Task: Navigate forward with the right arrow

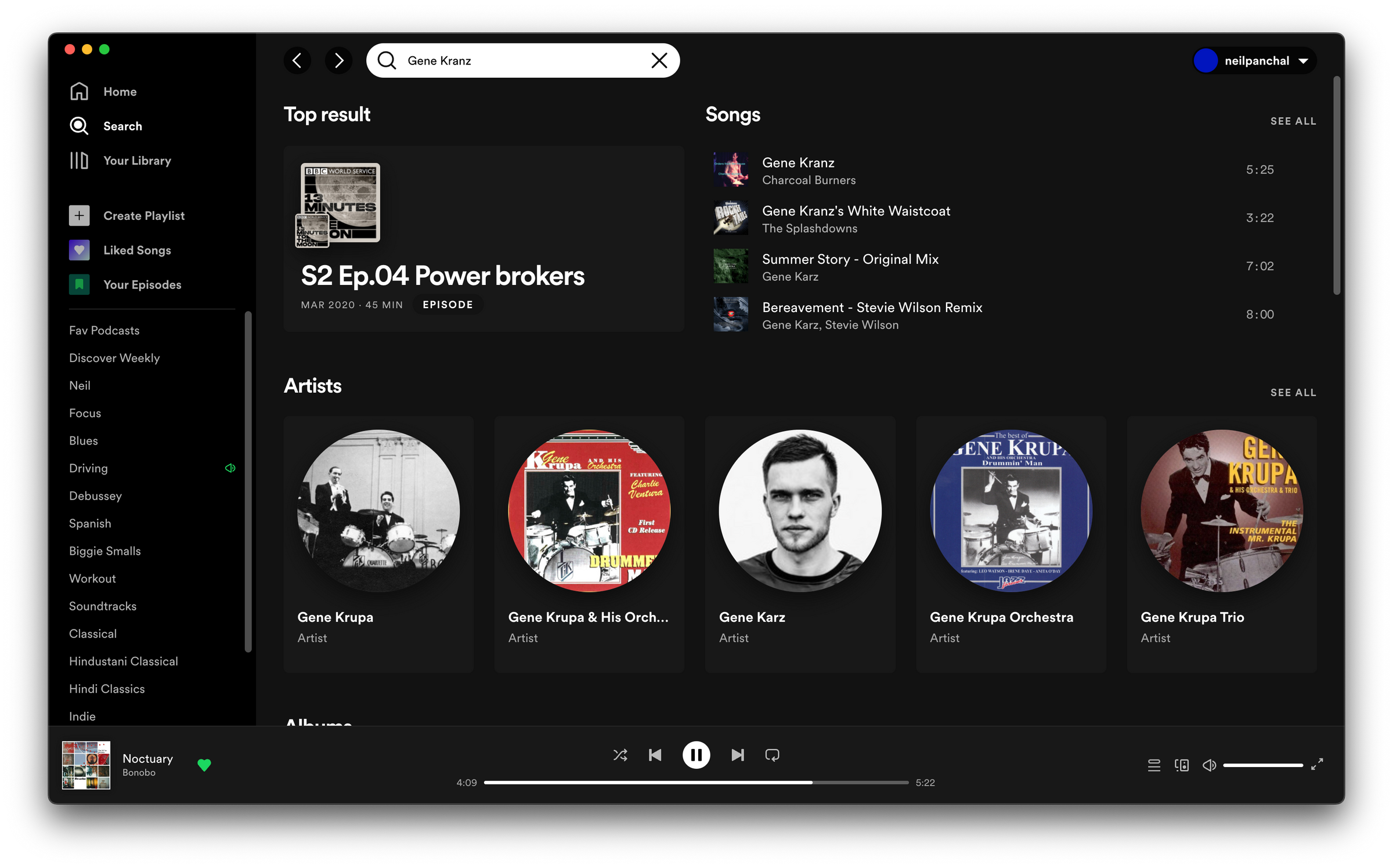Action: 339,60
